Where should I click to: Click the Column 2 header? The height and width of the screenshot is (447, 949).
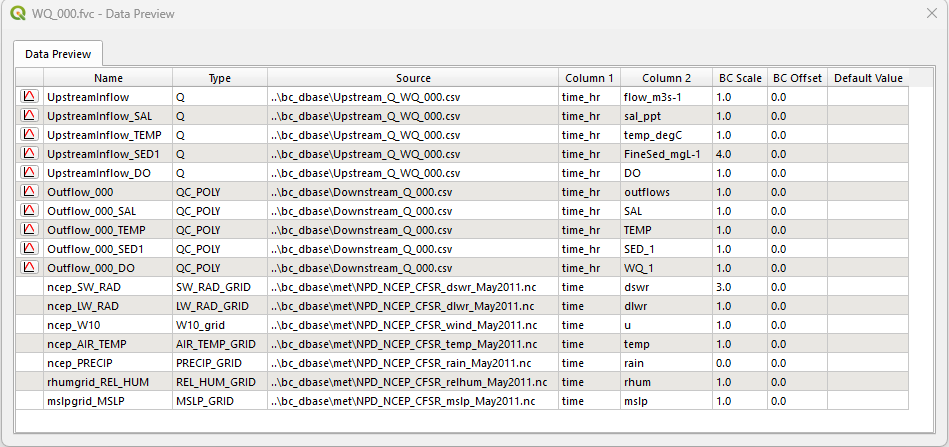click(x=666, y=78)
